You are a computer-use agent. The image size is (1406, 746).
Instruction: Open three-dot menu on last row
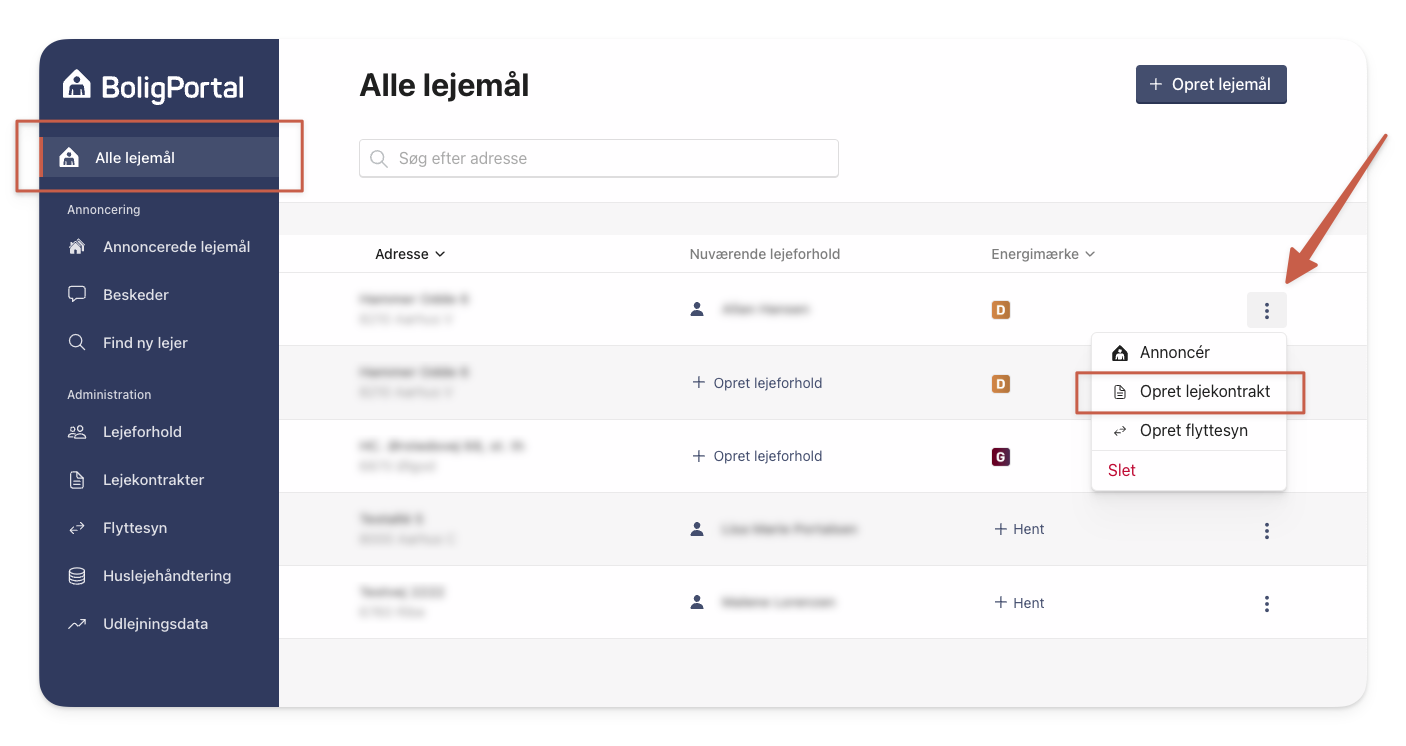[1266, 604]
